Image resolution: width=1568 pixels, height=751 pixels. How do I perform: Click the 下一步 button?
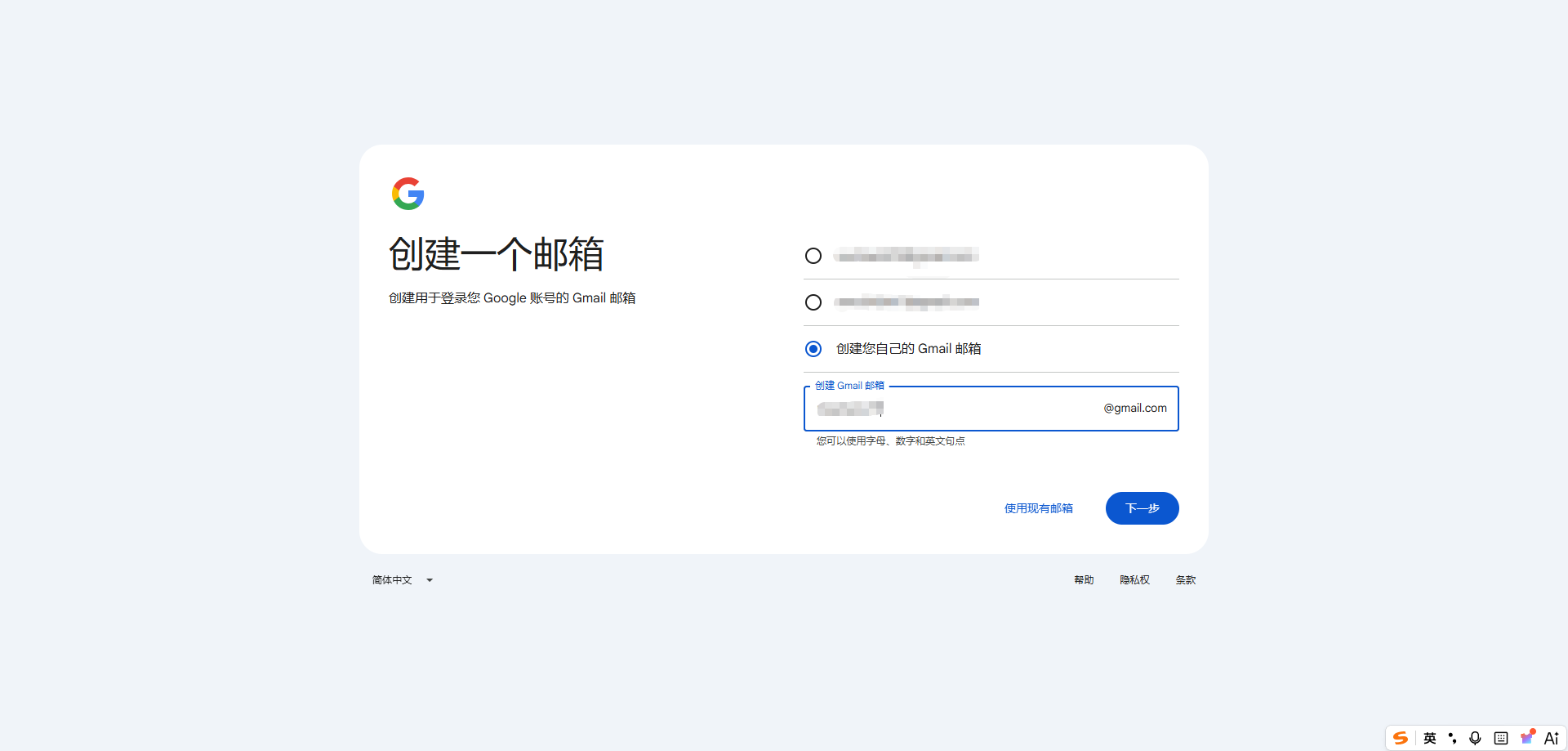point(1143,508)
